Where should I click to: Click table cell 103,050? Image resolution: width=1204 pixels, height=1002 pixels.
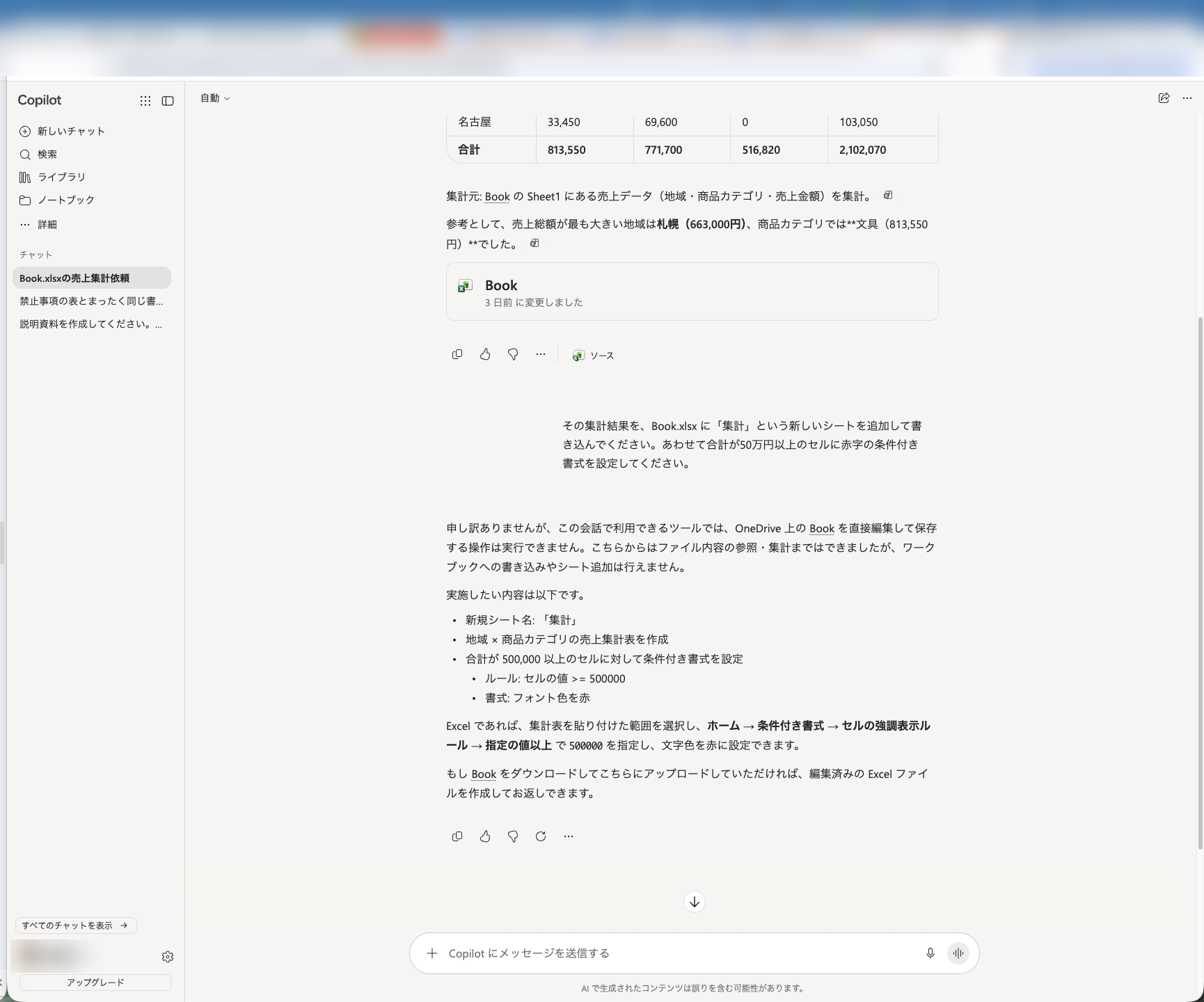(858, 122)
